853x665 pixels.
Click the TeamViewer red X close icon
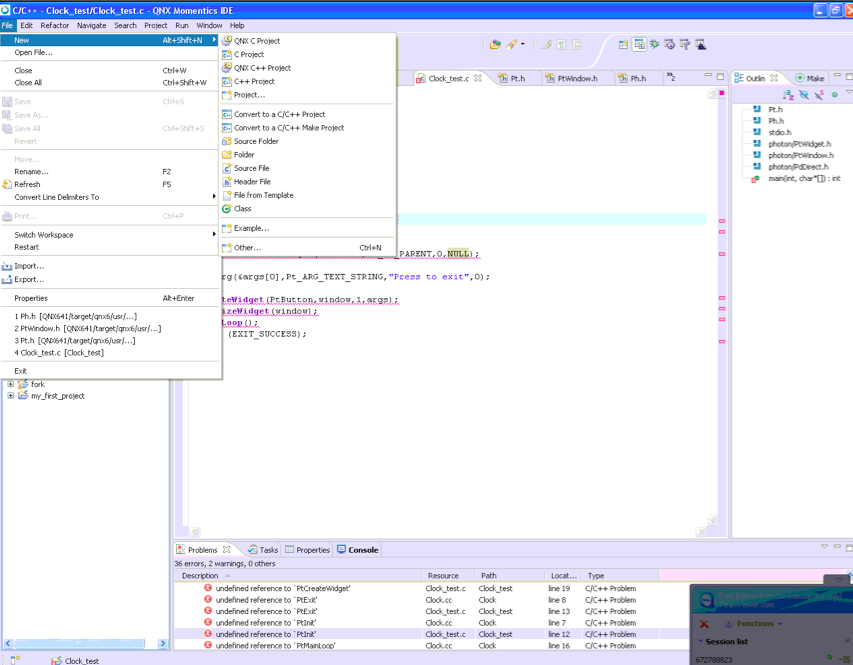pyautogui.click(x=704, y=624)
